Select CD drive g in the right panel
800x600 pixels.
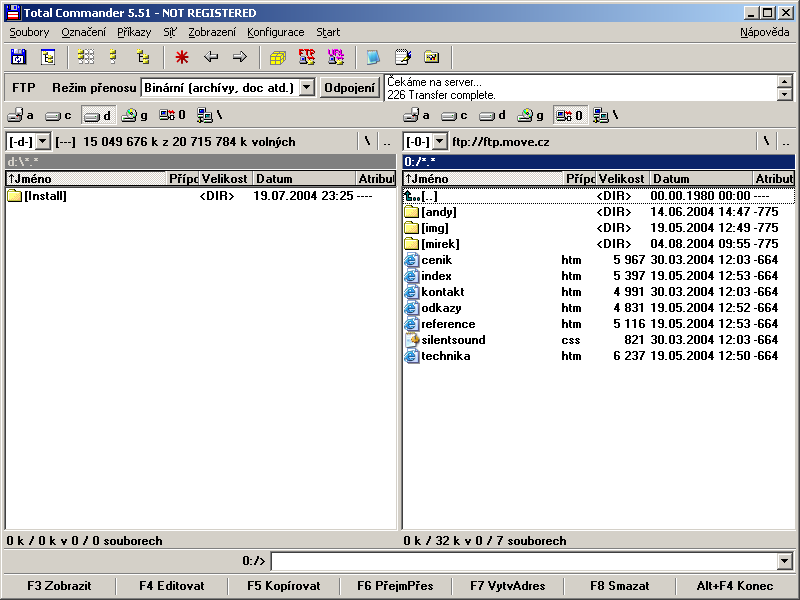click(x=531, y=115)
